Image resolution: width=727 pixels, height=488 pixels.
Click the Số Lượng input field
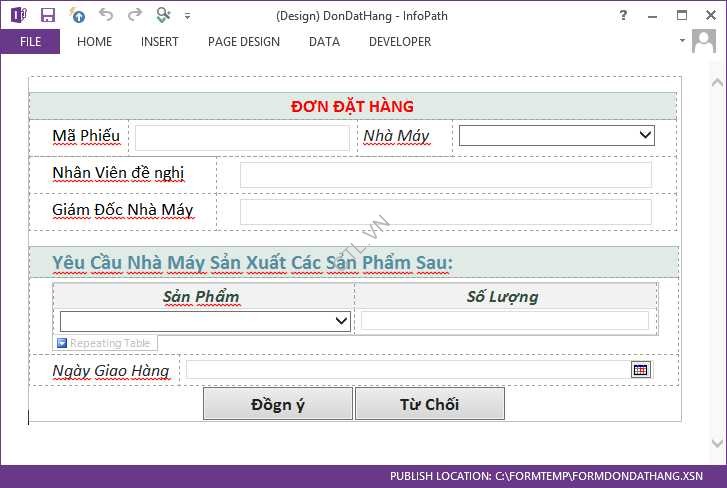(504, 321)
